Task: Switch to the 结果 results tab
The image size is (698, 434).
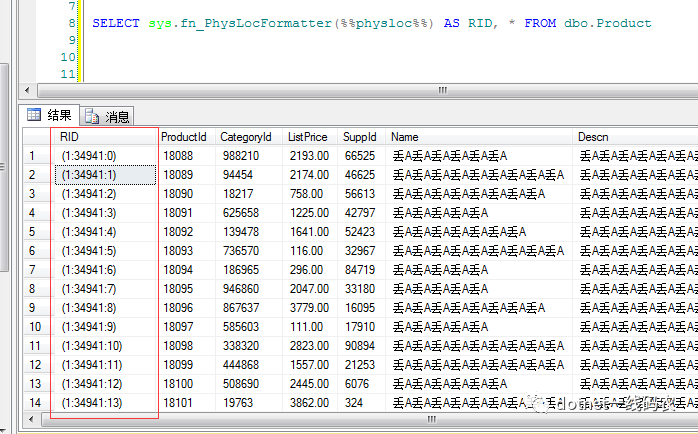Action: [x=49, y=115]
